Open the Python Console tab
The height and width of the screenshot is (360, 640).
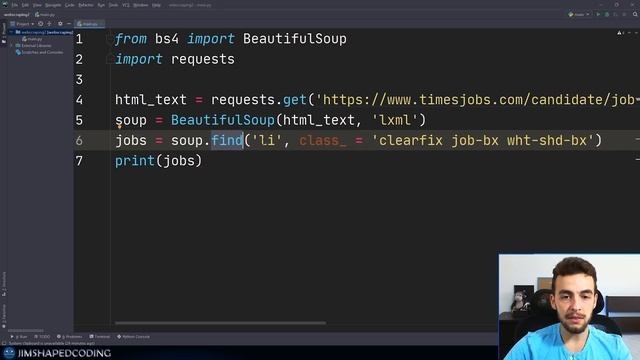pos(133,337)
